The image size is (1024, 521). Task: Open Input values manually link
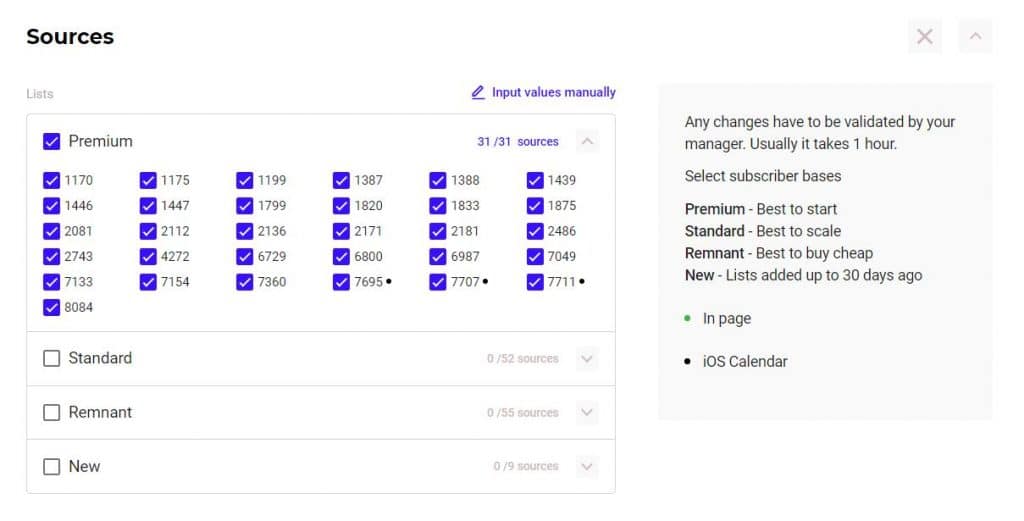coord(553,92)
